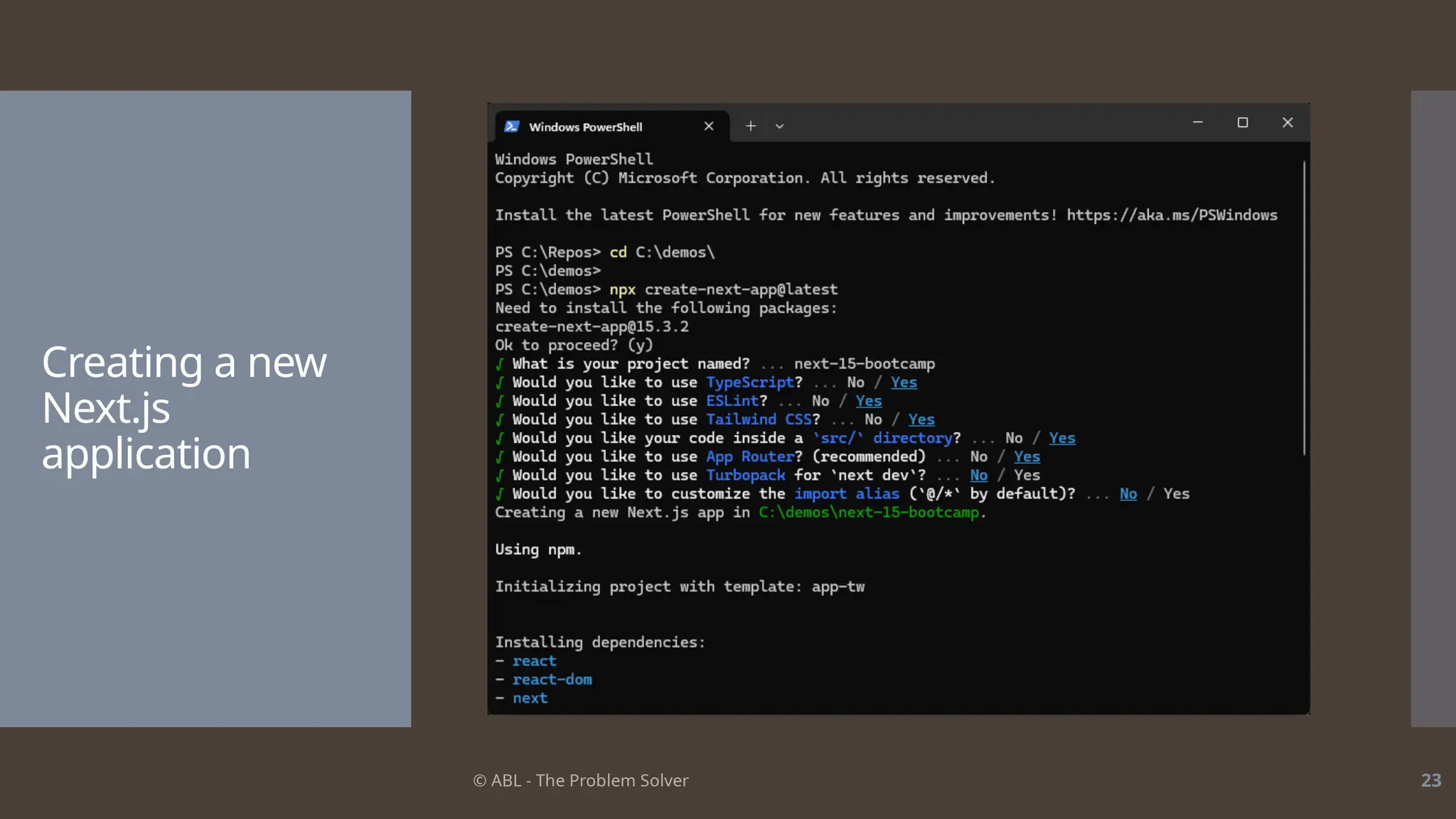Select No on the Turbopack prompt

pyautogui.click(x=978, y=475)
